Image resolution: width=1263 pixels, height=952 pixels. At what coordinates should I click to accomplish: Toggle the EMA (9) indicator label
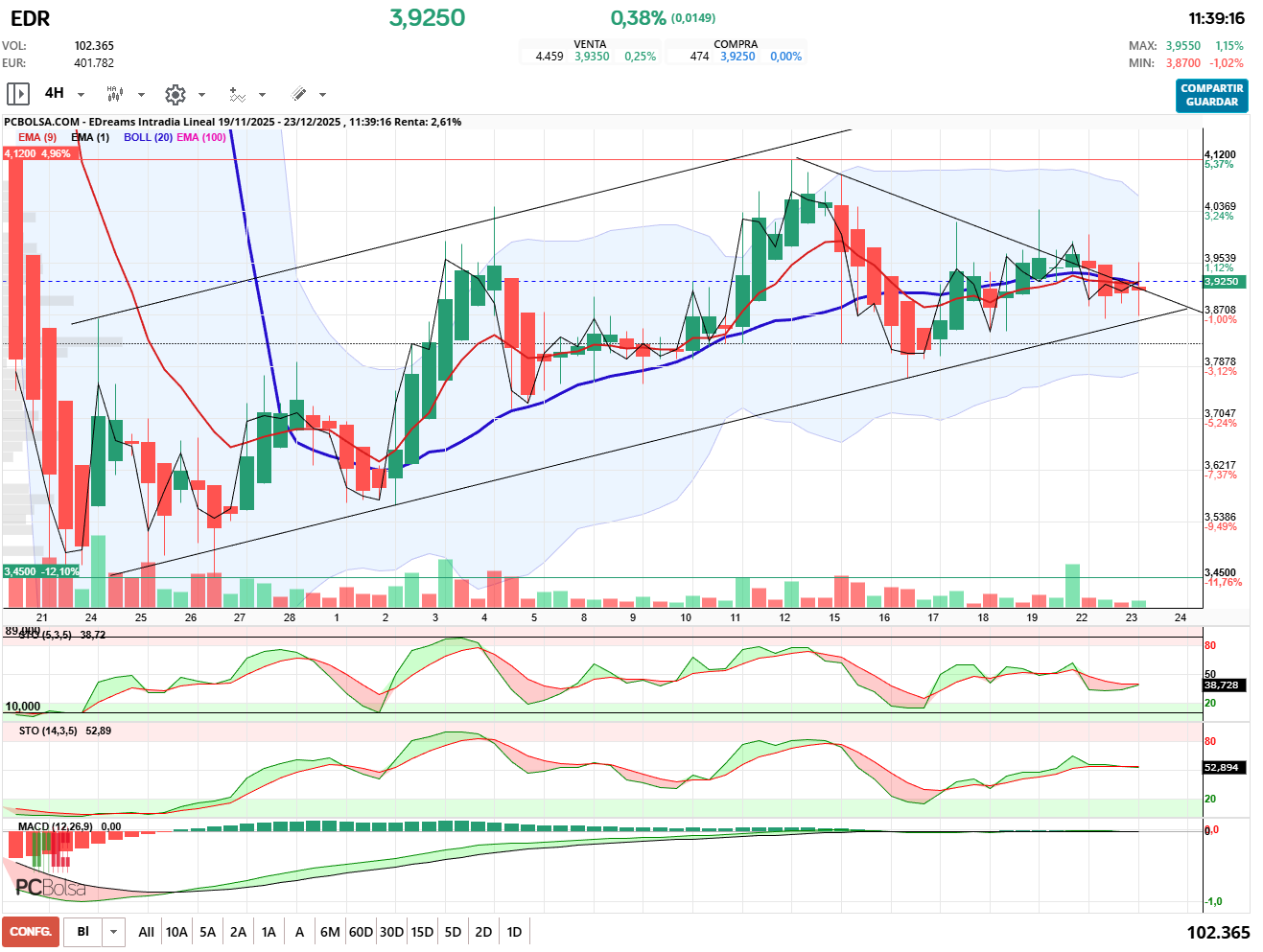(x=37, y=137)
